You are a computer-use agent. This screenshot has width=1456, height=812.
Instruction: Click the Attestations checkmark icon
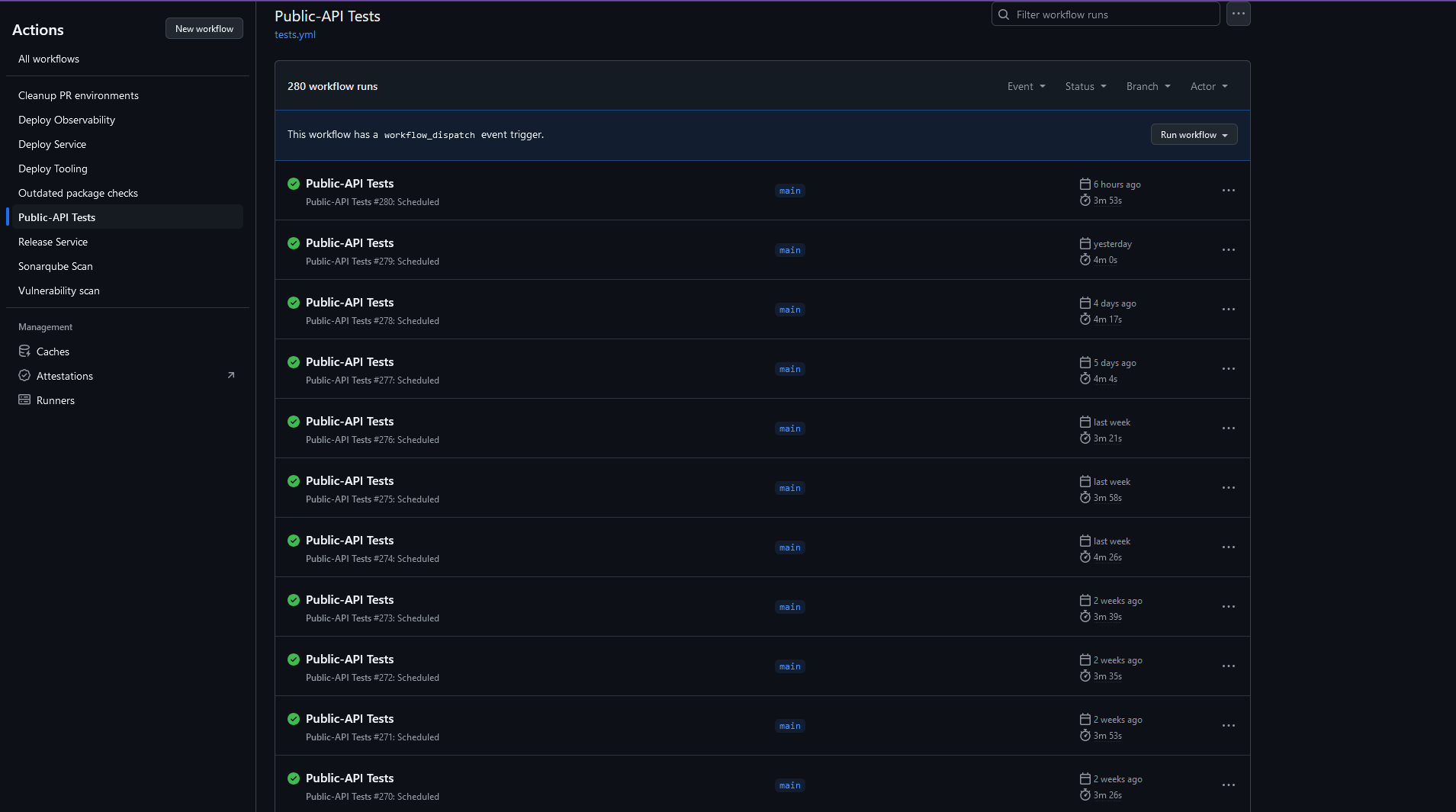point(24,376)
